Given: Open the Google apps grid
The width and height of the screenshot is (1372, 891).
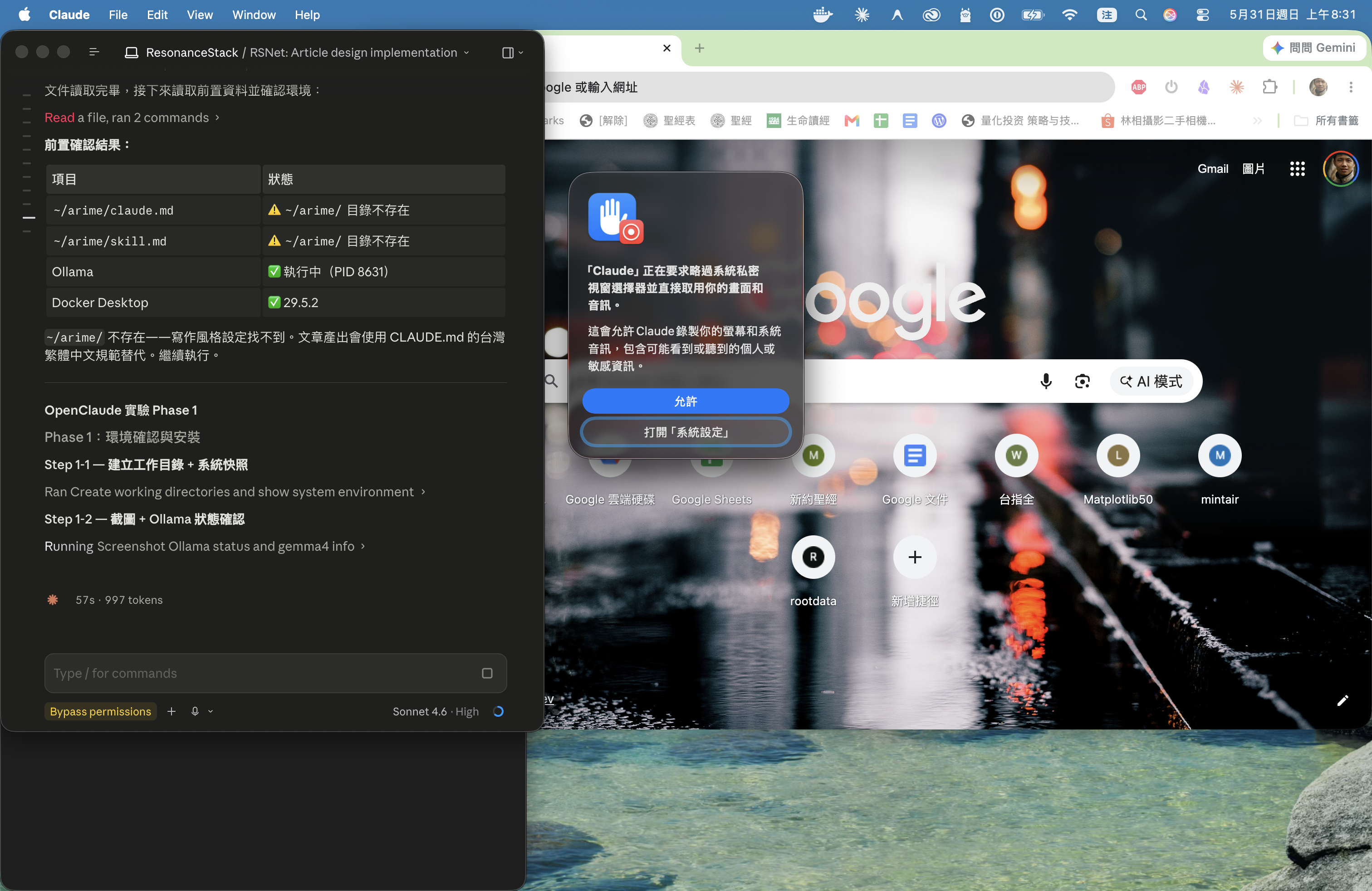Looking at the screenshot, I should coord(1297,169).
